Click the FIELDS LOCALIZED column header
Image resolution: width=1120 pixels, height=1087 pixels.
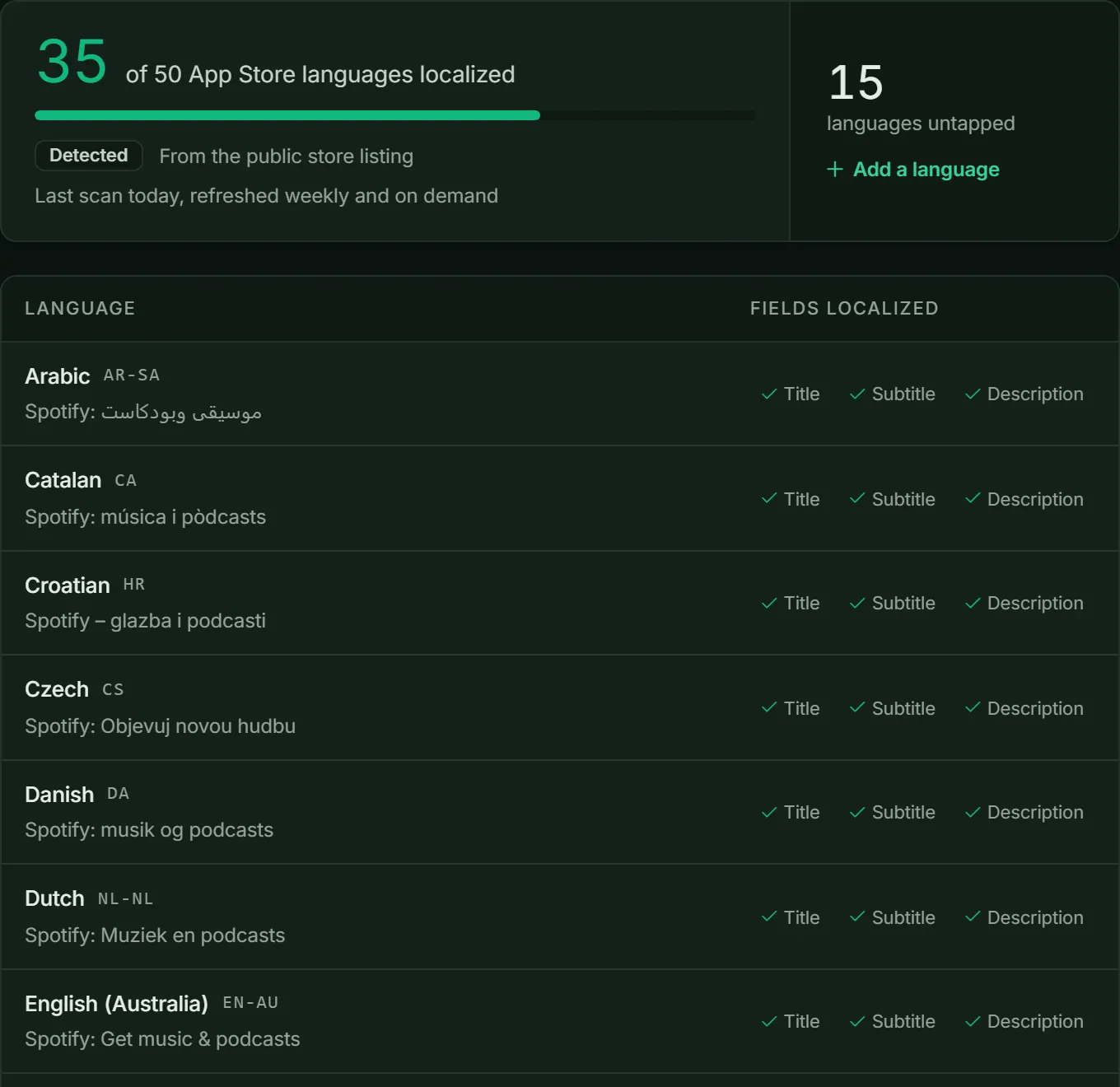[844, 308]
